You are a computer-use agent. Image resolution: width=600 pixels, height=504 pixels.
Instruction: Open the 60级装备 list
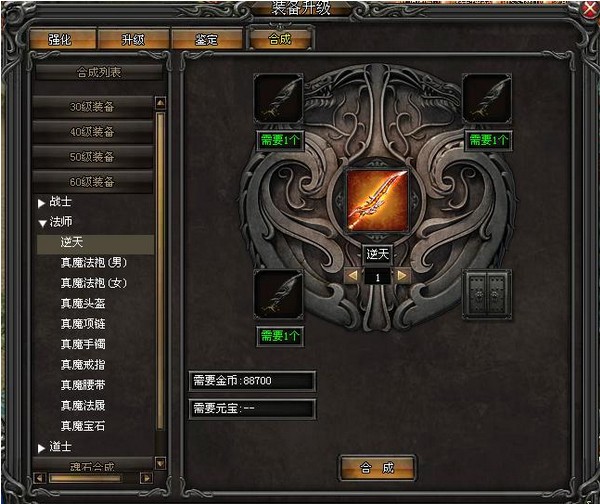coord(92,182)
